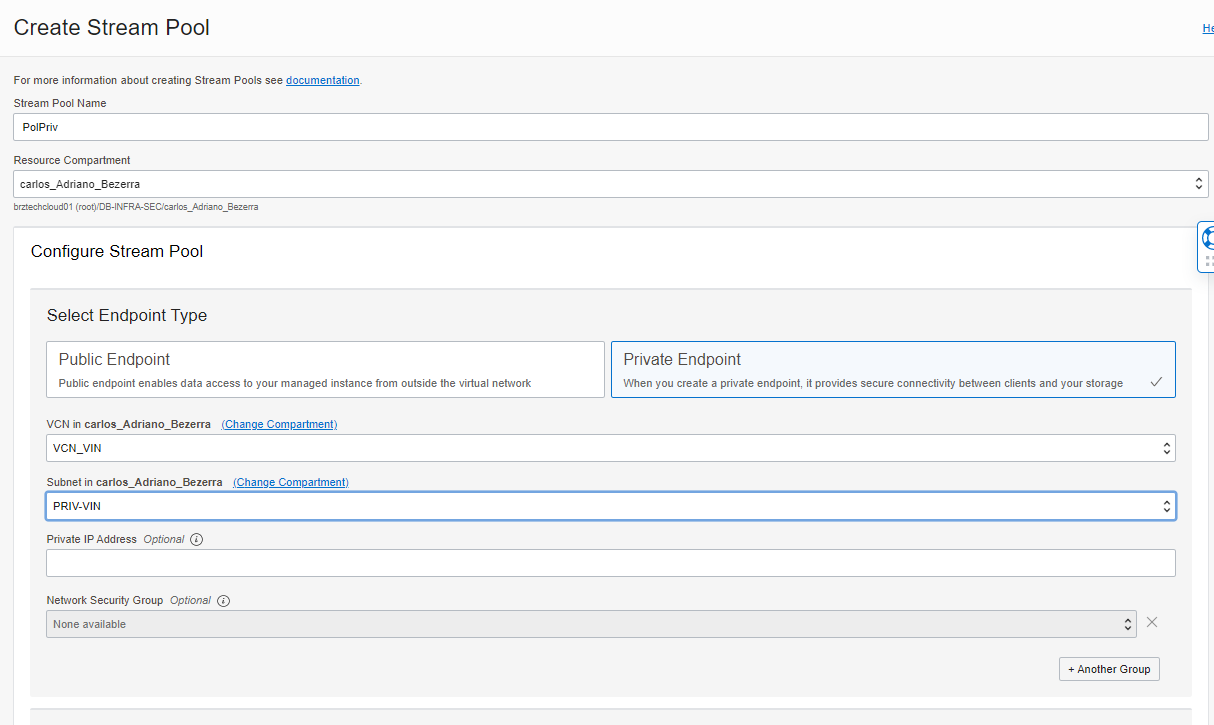Click the Network Security Group info icon
The height and width of the screenshot is (725, 1214).
tap(223, 601)
